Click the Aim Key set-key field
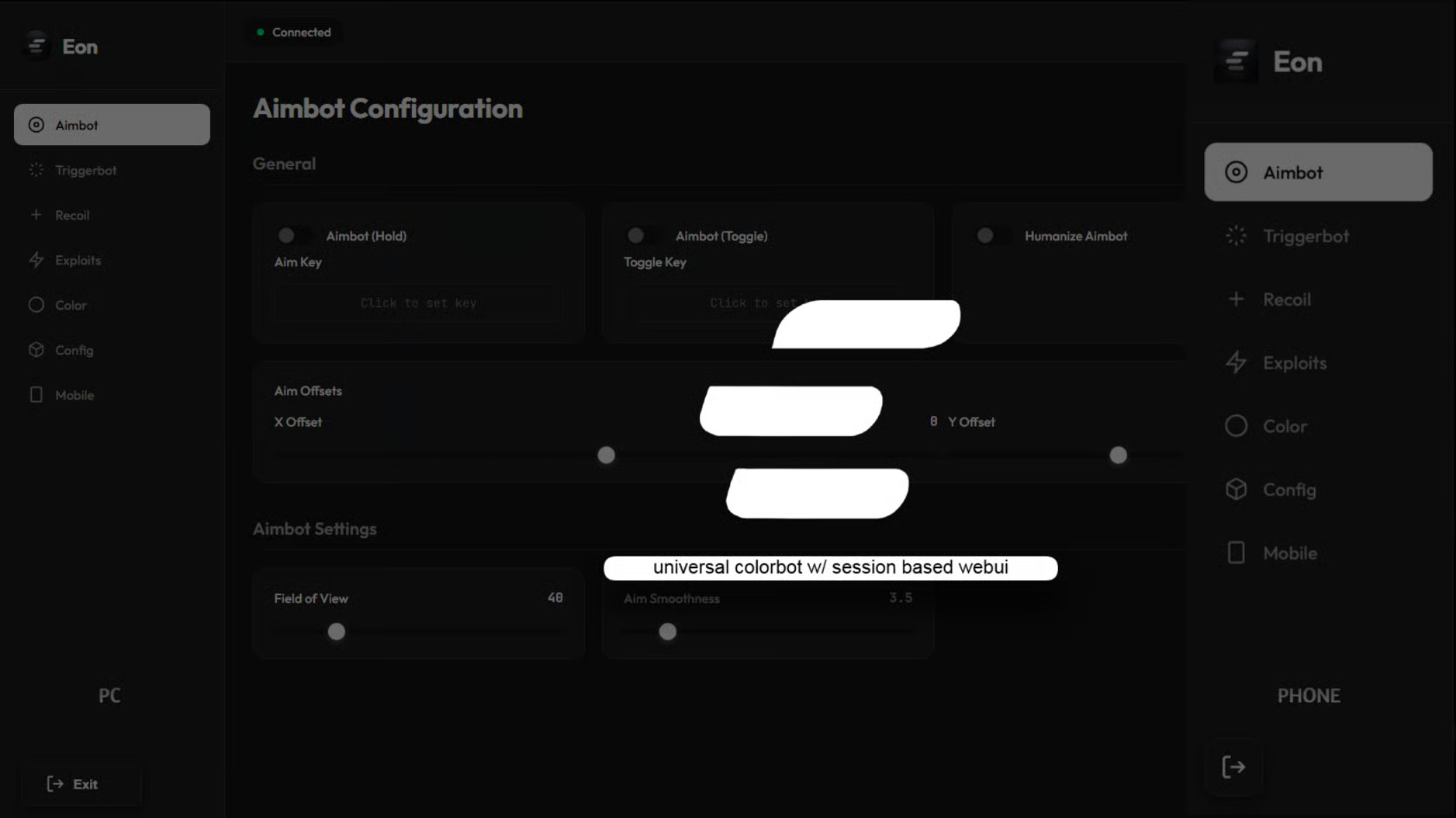This screenshot has width=1456, height=818. click(418, 303)
